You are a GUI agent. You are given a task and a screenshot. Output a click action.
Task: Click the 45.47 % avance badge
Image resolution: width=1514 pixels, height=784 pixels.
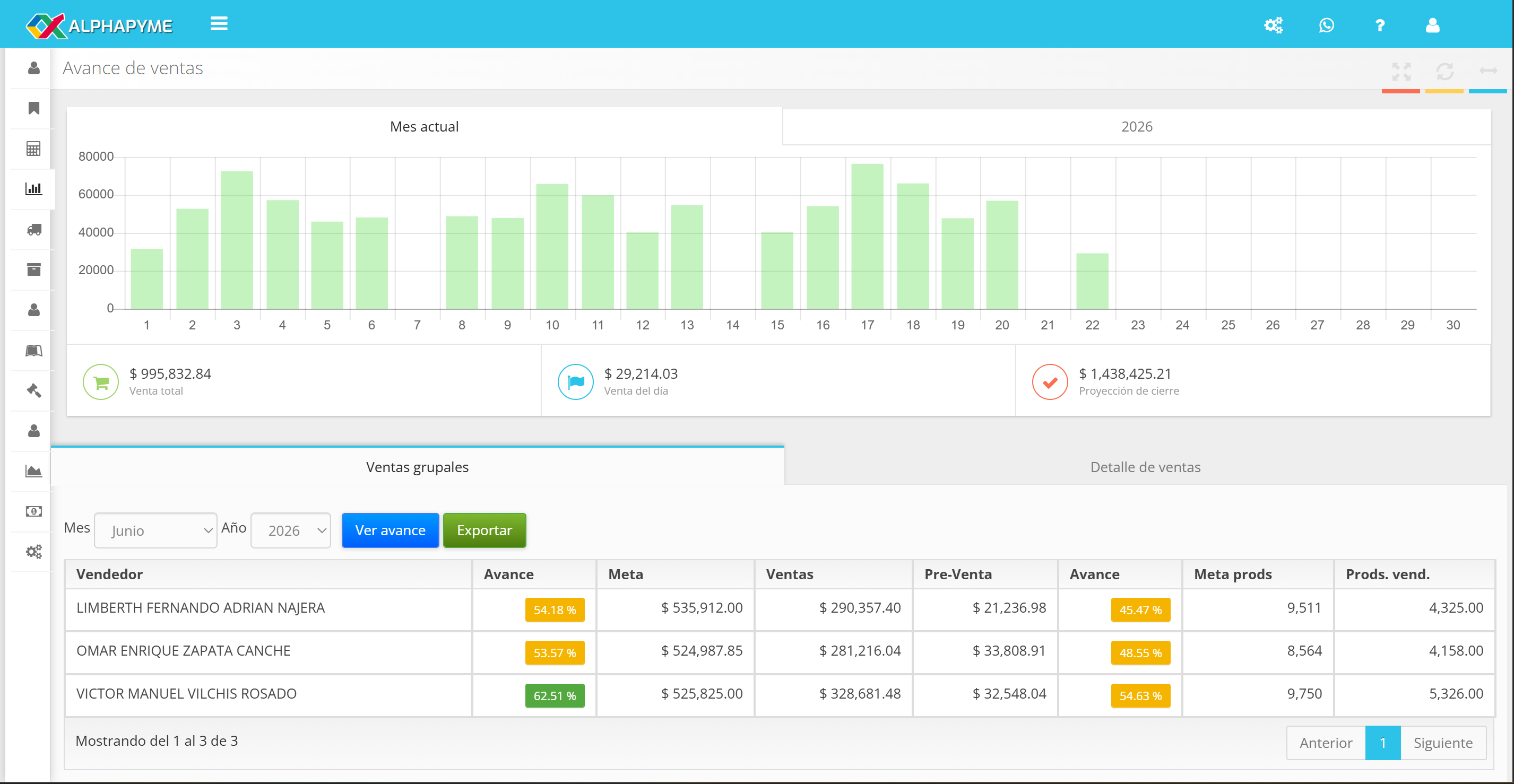pos(1140,609)
